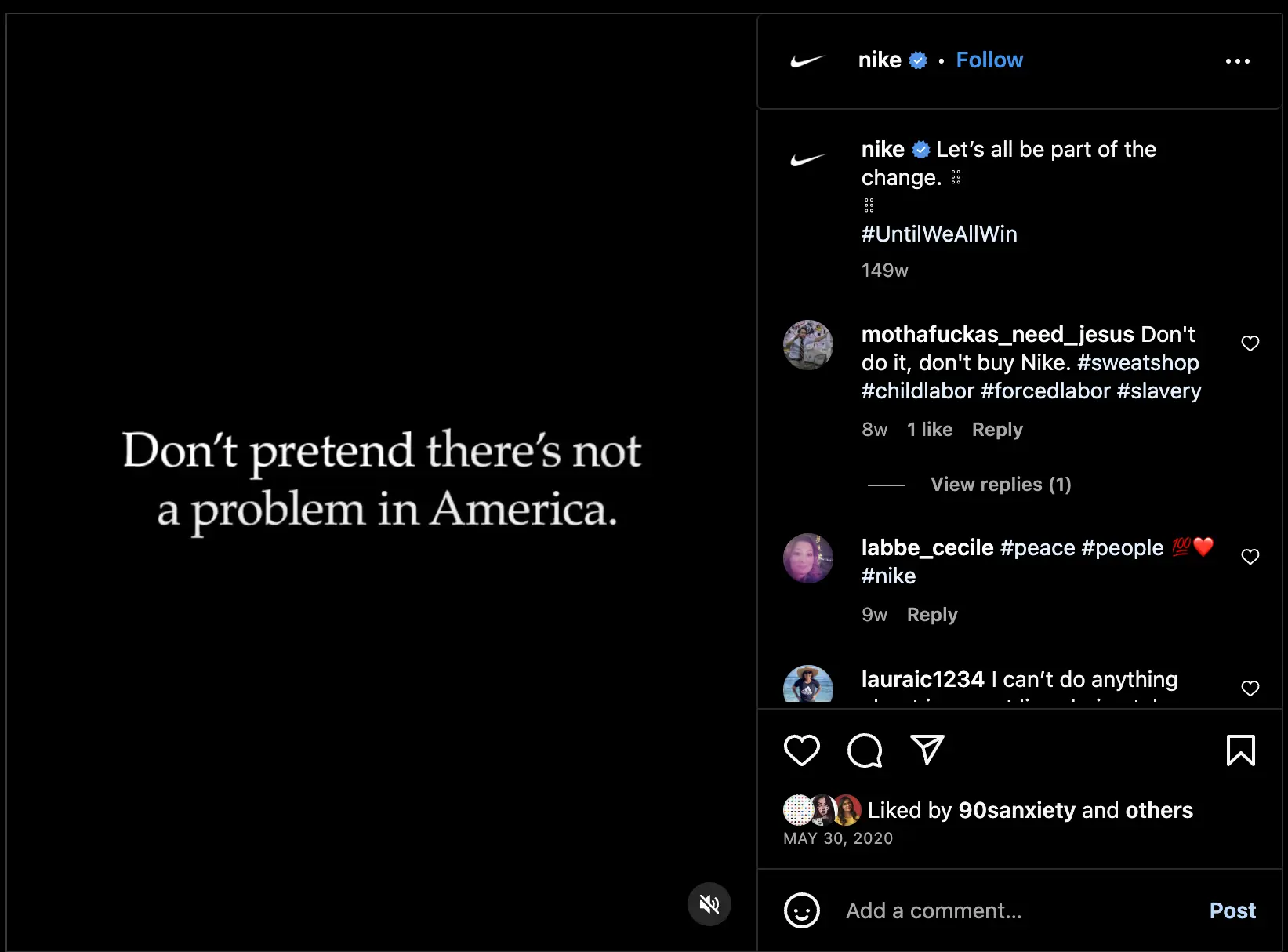The image size is (1288, 952).
Task: Open 90sanxiety from the liked-by text
Action: coord(1017,811)
